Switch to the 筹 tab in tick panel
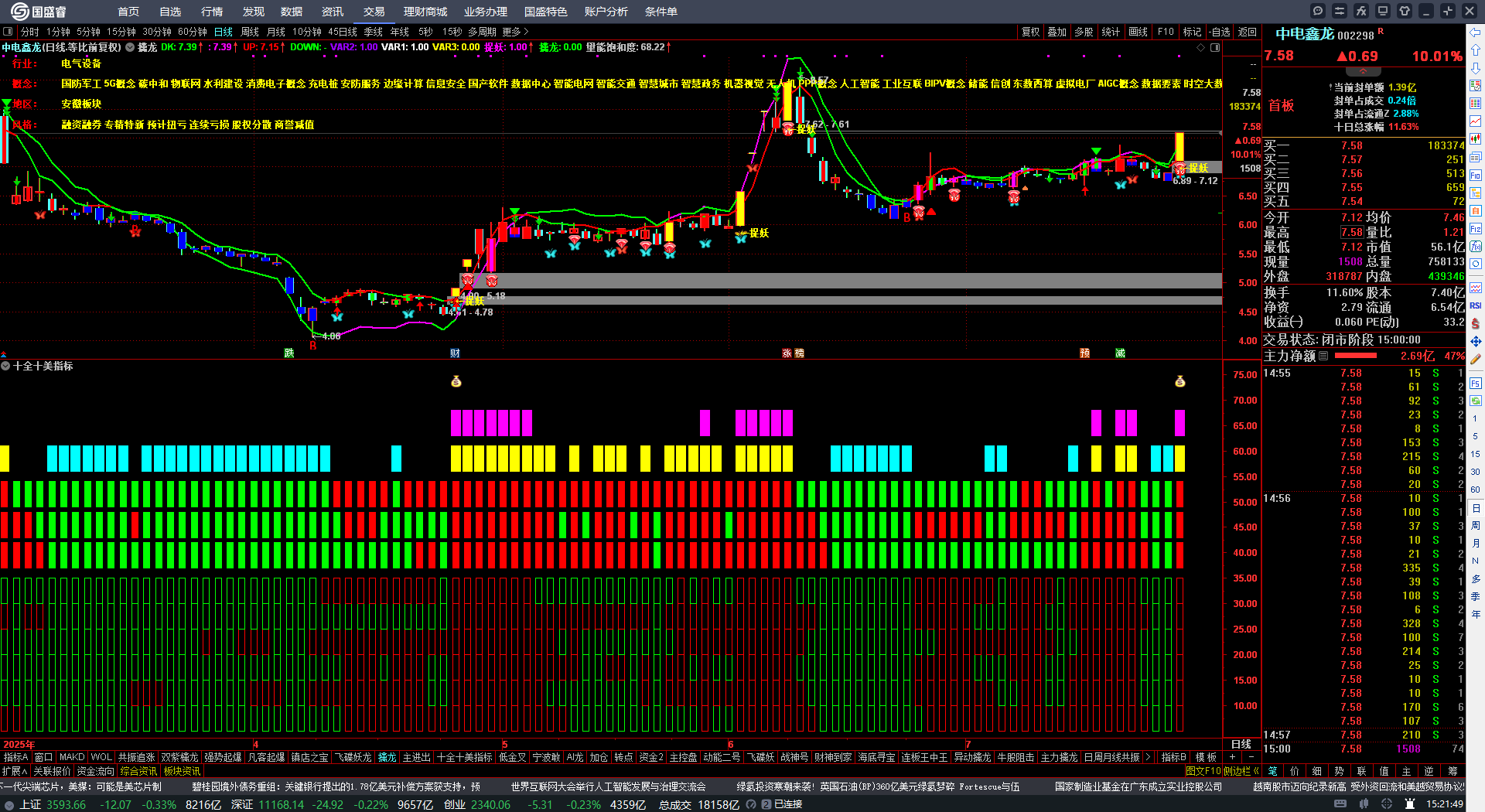The width and height of the screenshot is (1485, 812). 1453,771
